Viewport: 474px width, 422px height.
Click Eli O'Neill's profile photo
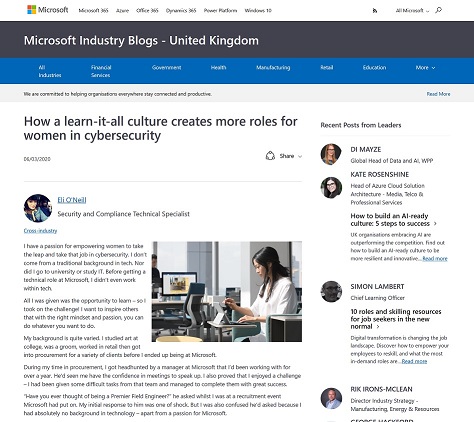click(x=38, y=208)
